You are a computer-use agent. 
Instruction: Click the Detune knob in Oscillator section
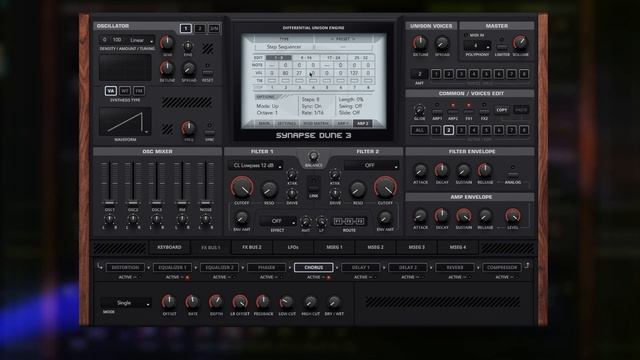point(167,69)
